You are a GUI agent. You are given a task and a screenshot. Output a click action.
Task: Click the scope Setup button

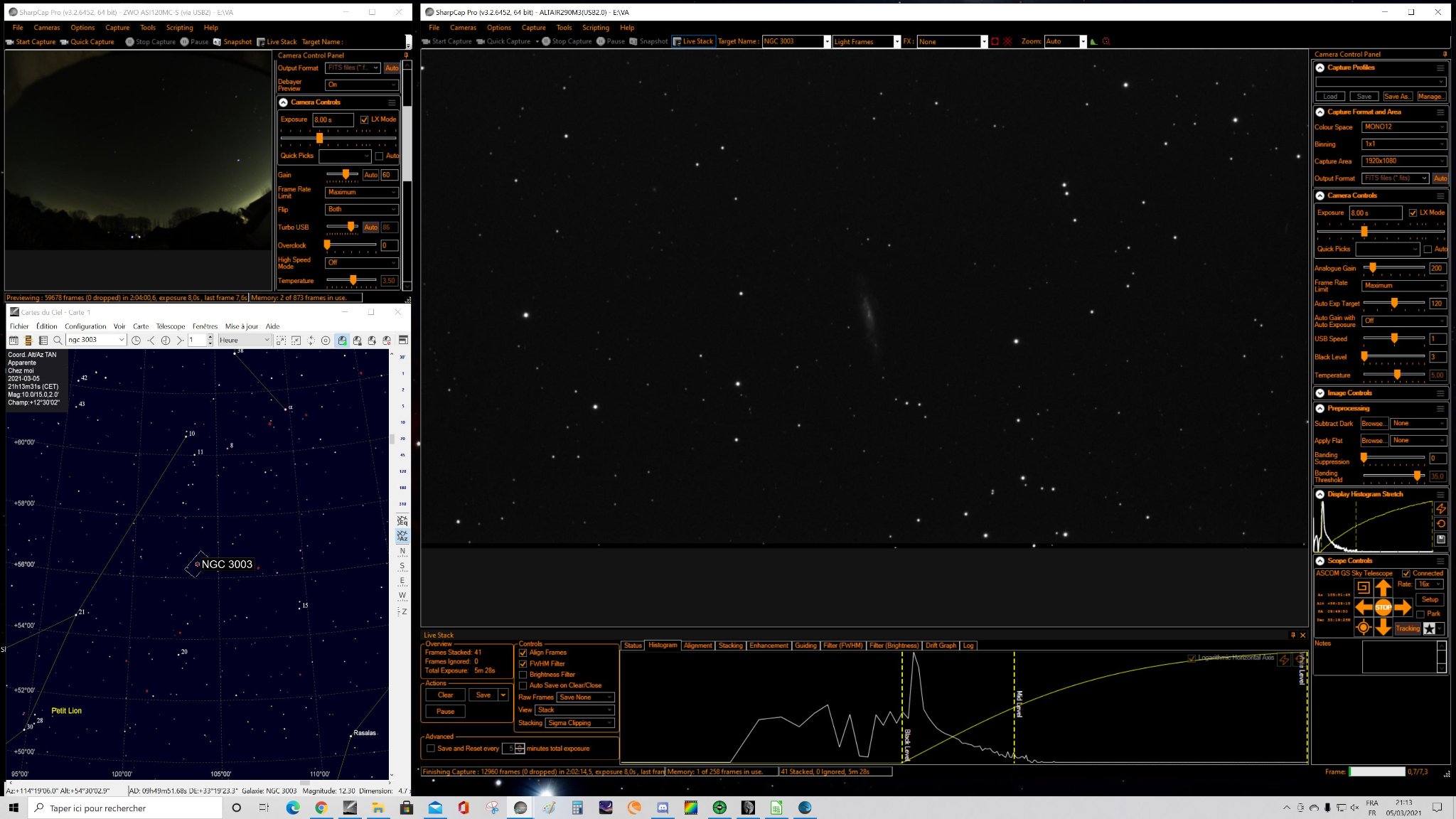tap(1430, 599)
